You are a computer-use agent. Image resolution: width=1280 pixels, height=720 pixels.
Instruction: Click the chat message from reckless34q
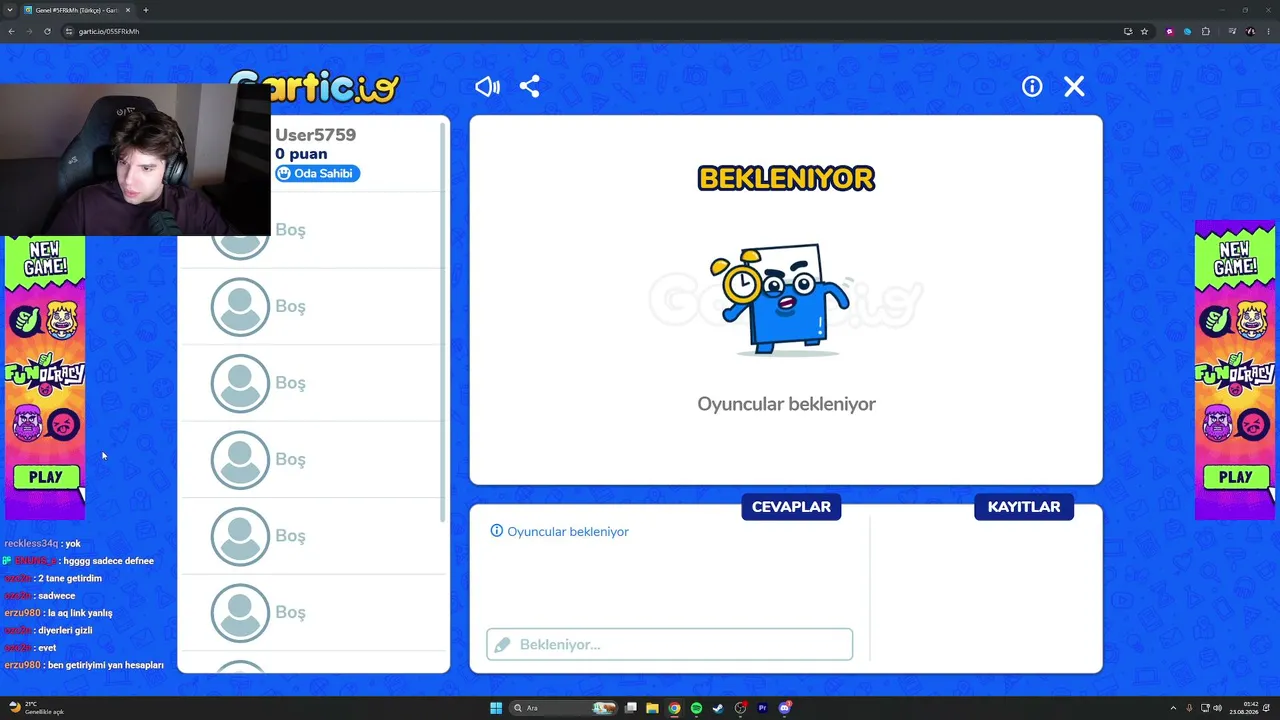(x=42, y=543)
